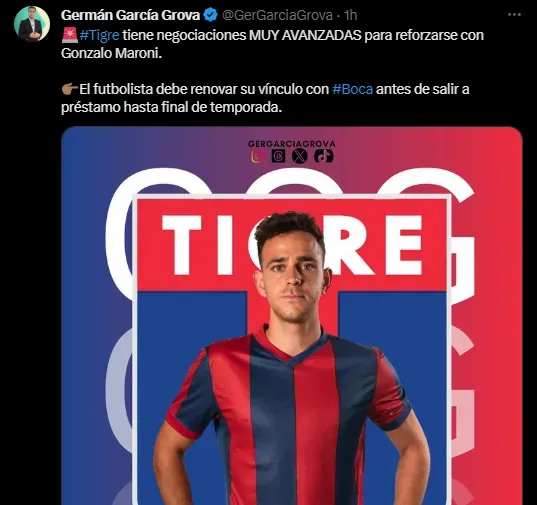Open the #Tigre hashtag link
The height and width of the screenshot is (505, 537).
[99, 35]
